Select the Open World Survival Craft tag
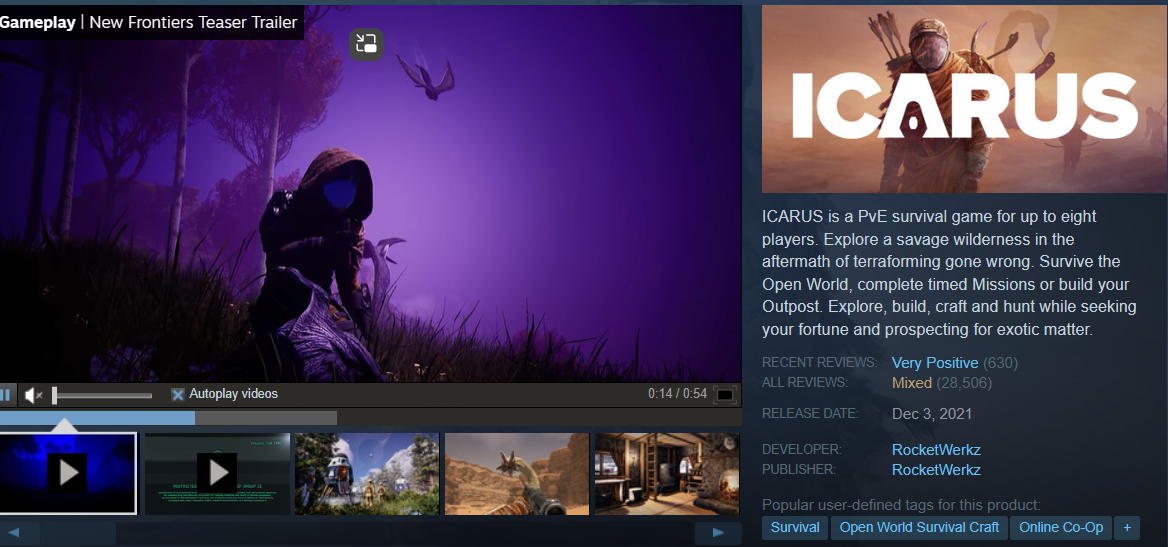Image resolution: width=1168 pixels, height=547 pixels. point(919,528)
